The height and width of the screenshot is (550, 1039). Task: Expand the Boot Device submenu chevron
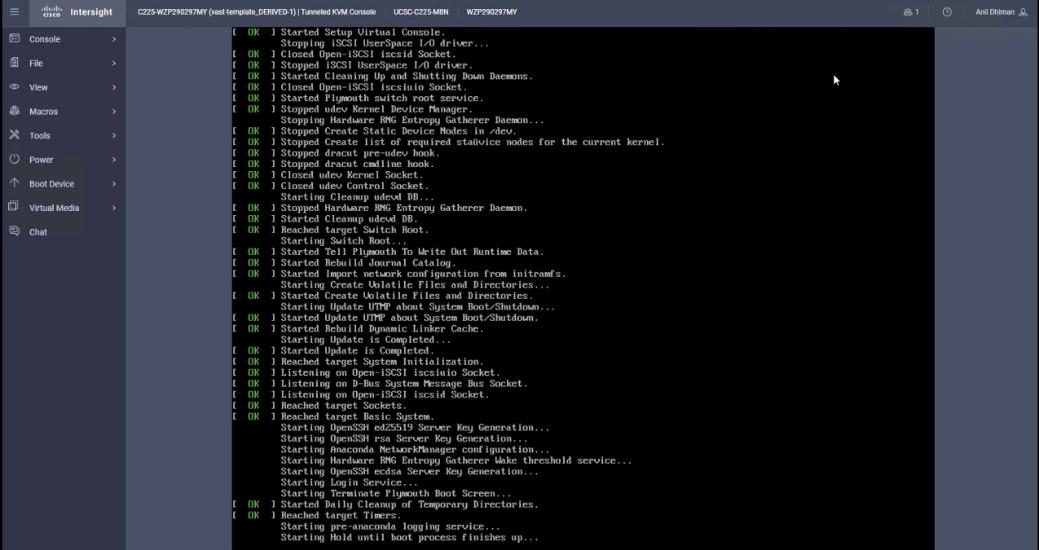114,184
